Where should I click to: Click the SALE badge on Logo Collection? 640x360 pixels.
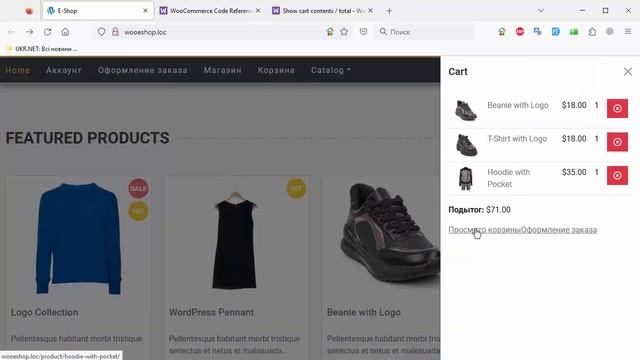point(138,188)
